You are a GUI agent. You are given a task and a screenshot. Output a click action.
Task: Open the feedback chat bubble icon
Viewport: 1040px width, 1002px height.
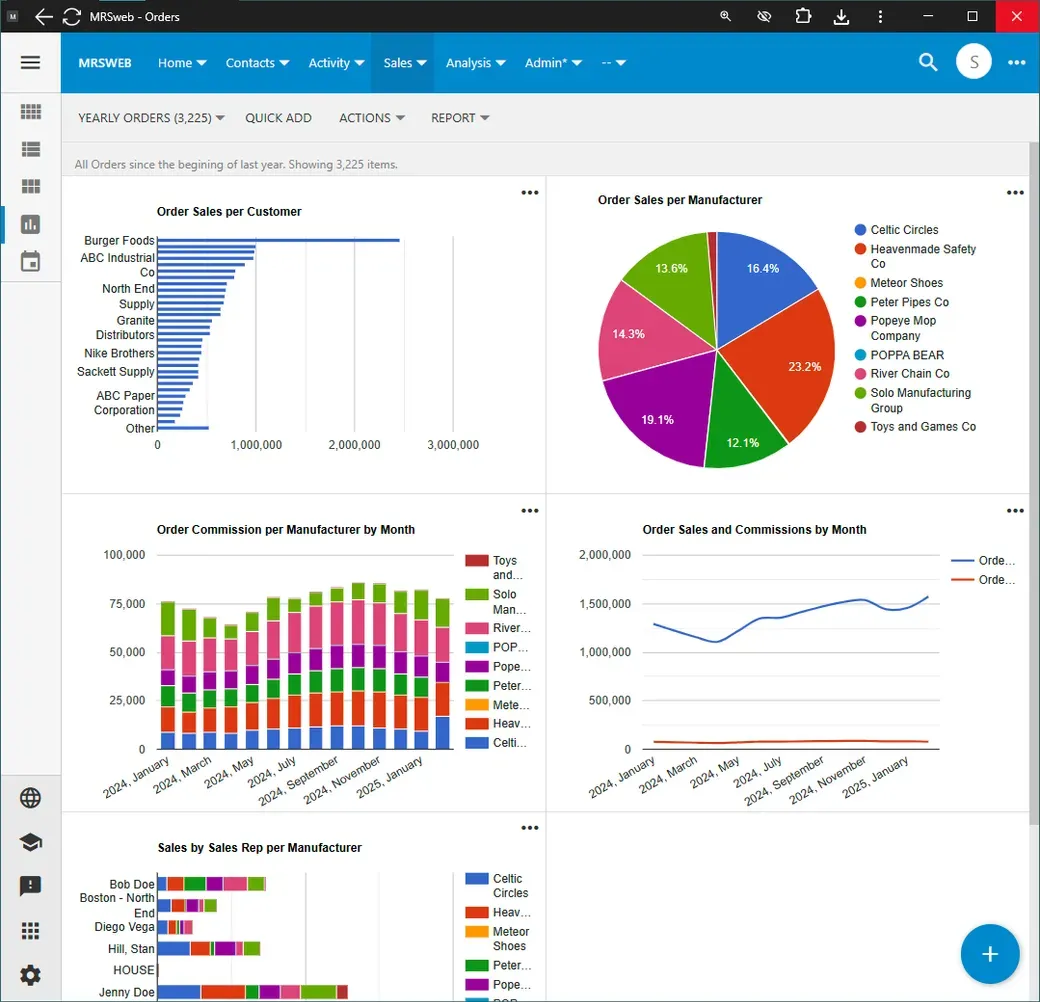[31, 886]
